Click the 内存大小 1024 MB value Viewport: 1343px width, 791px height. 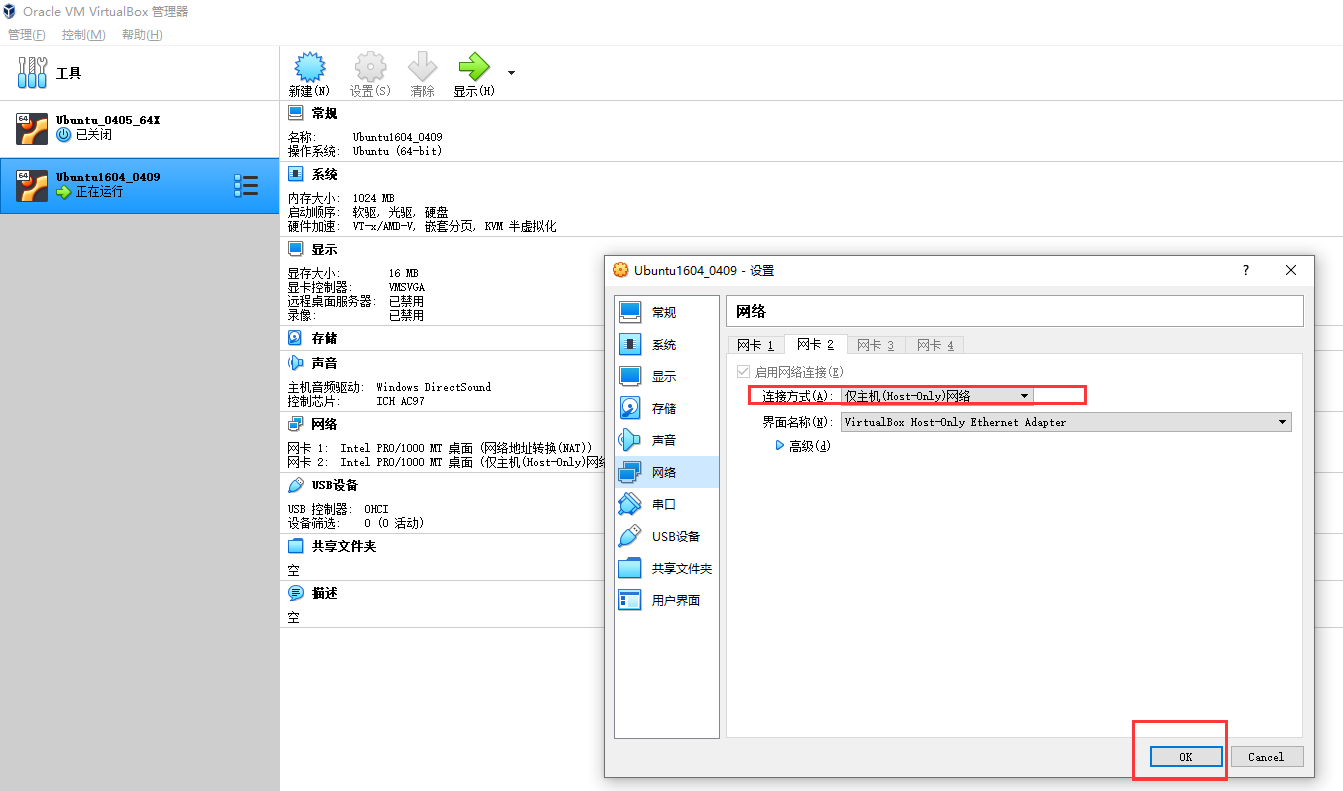(x=373, y=198)
